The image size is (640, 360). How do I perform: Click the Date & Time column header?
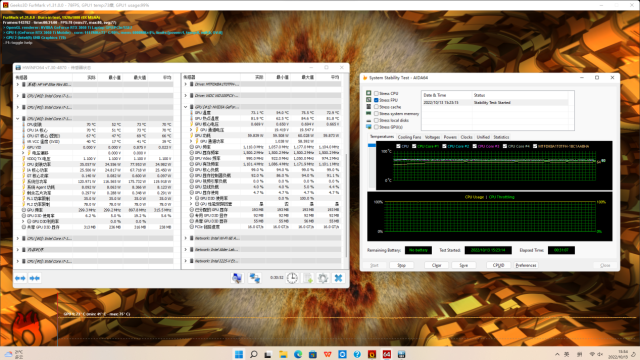tap(447, 95)
